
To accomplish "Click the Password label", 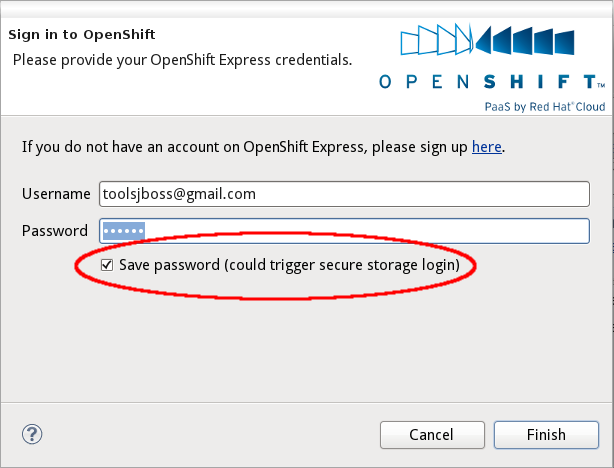I will 55,231.
